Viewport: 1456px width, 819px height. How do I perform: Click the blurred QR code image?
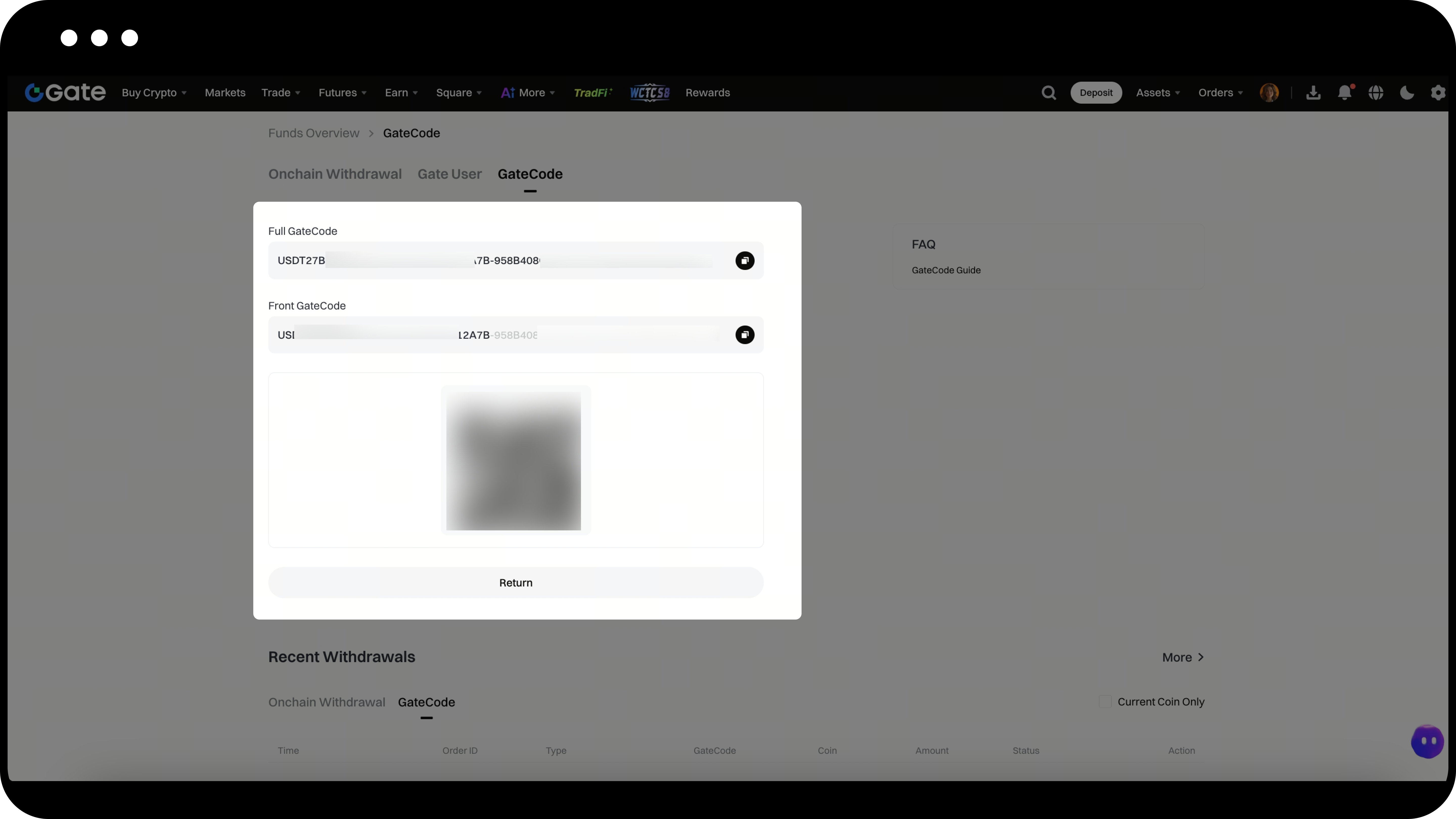pos(513,461)
